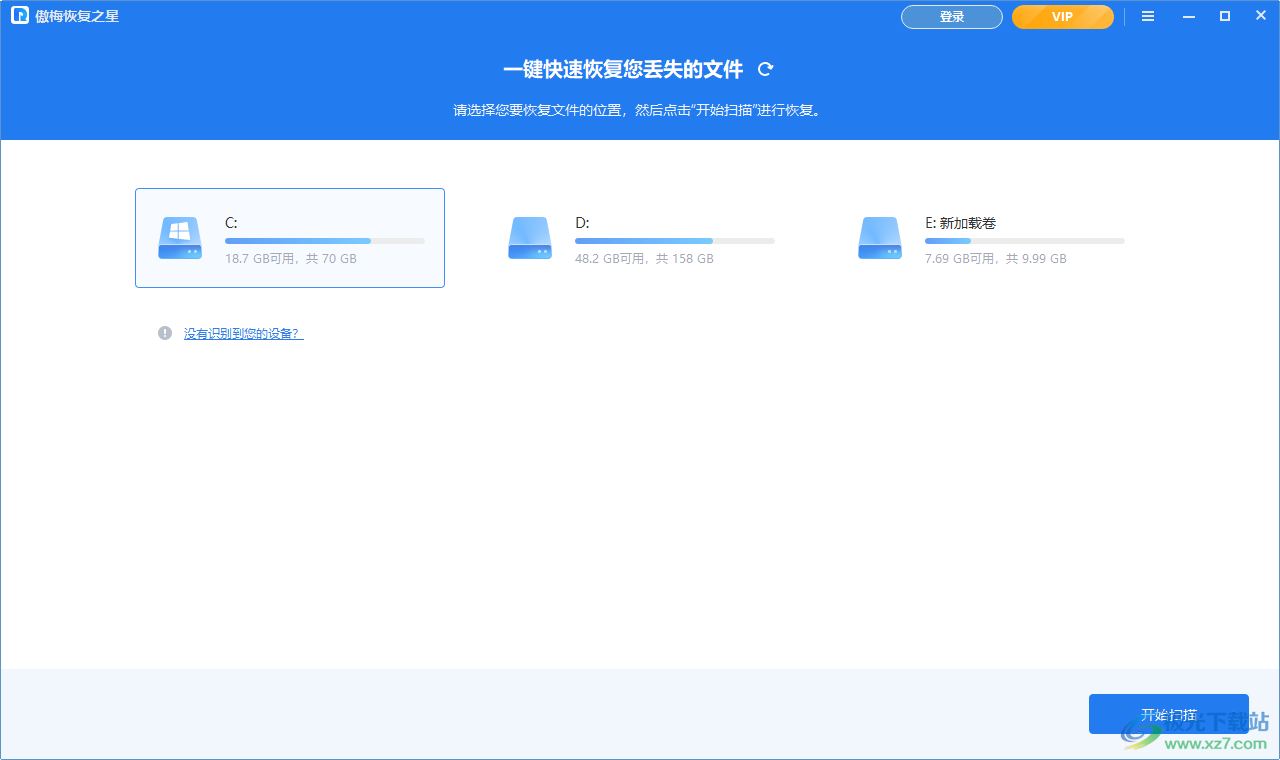Click the "D:" drive label

(582, 223)
